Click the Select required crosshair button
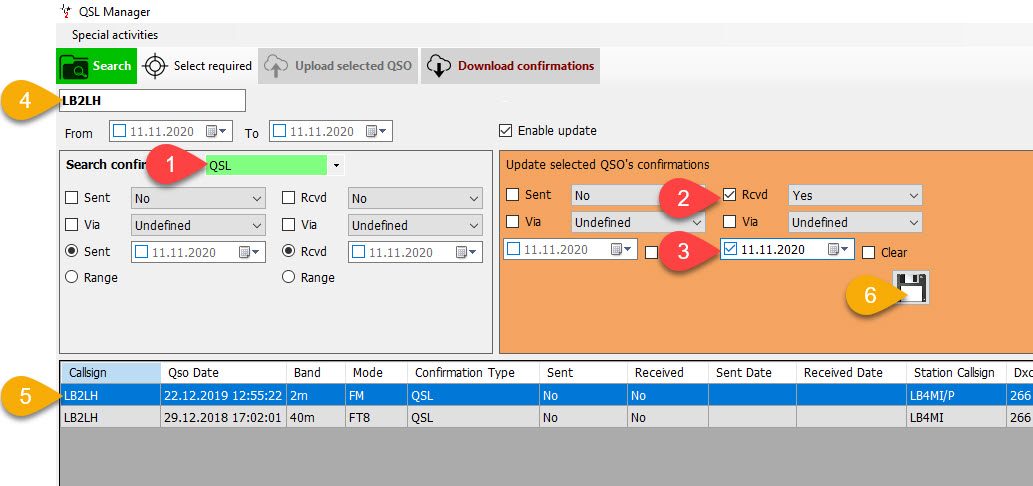The height and width of the screenshot is (486, 1033). tap(198, 66)
